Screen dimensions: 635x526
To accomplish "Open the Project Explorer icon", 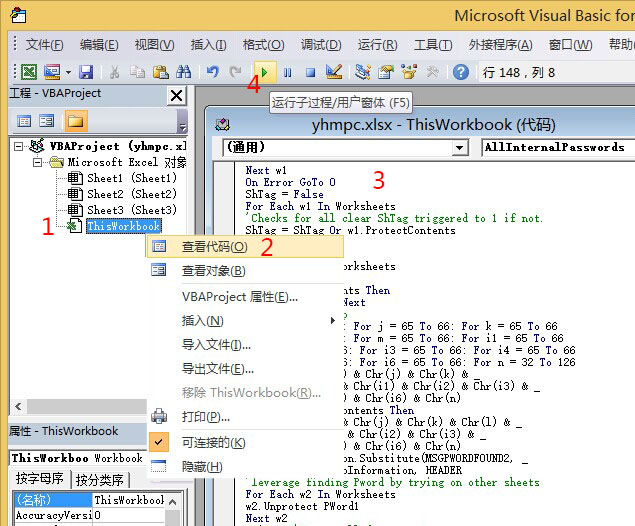I will point(362,72).
